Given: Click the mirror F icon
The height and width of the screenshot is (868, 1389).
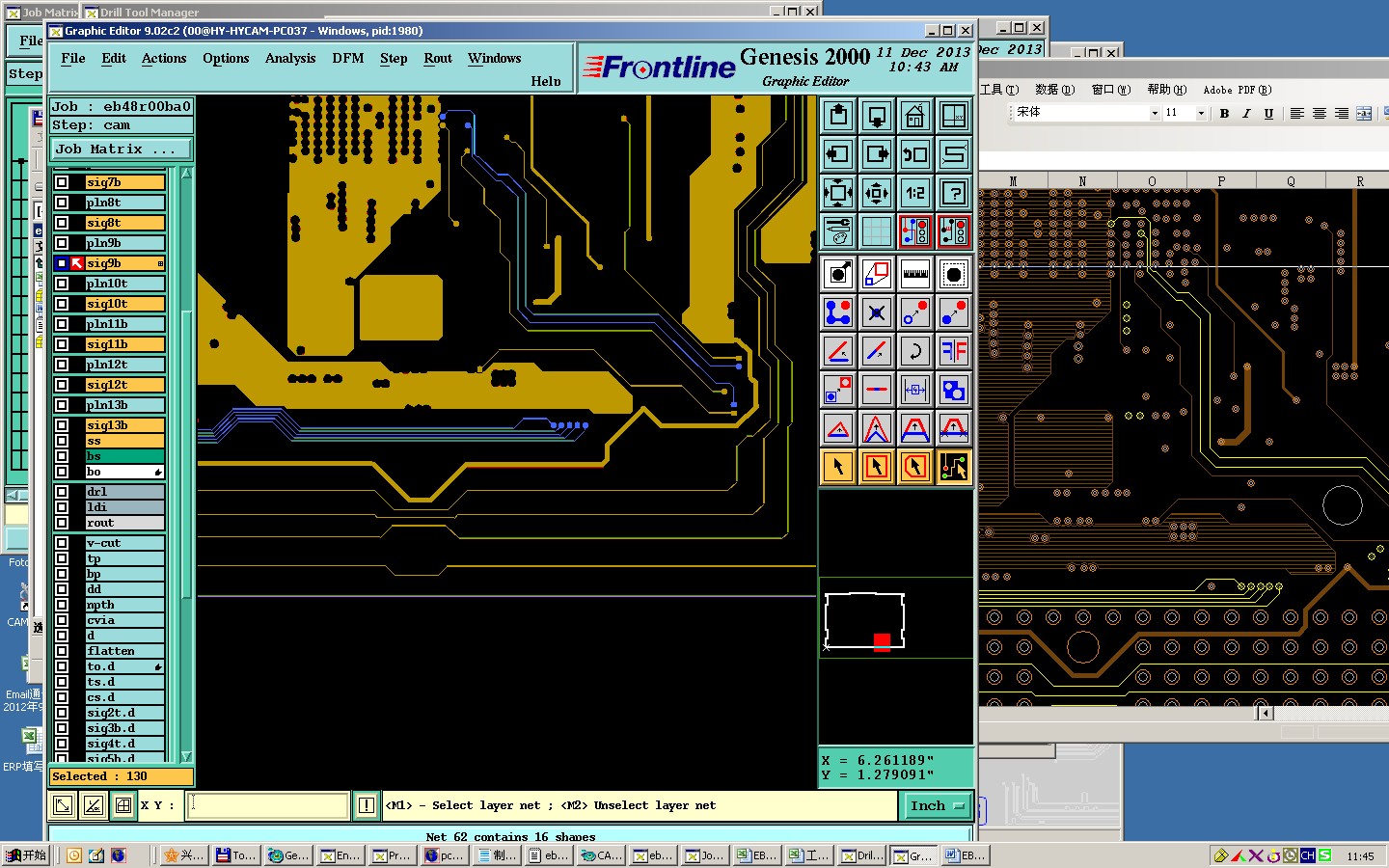Looking at the screenshot, I should (x=954, y=351).
